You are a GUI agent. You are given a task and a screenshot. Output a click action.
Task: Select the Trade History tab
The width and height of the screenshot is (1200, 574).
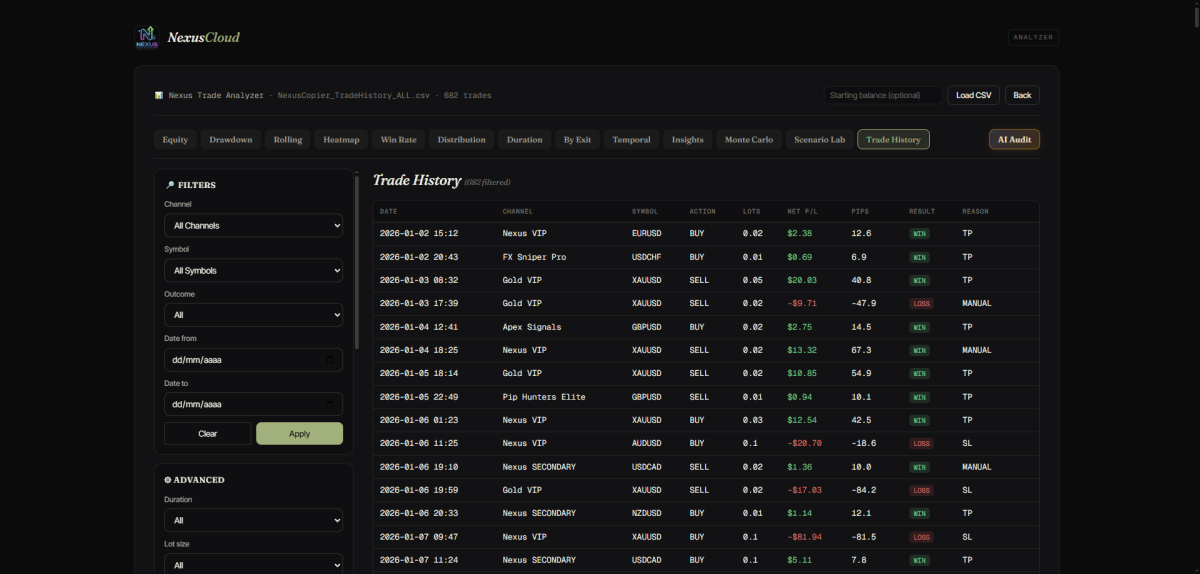pos(894,139)
